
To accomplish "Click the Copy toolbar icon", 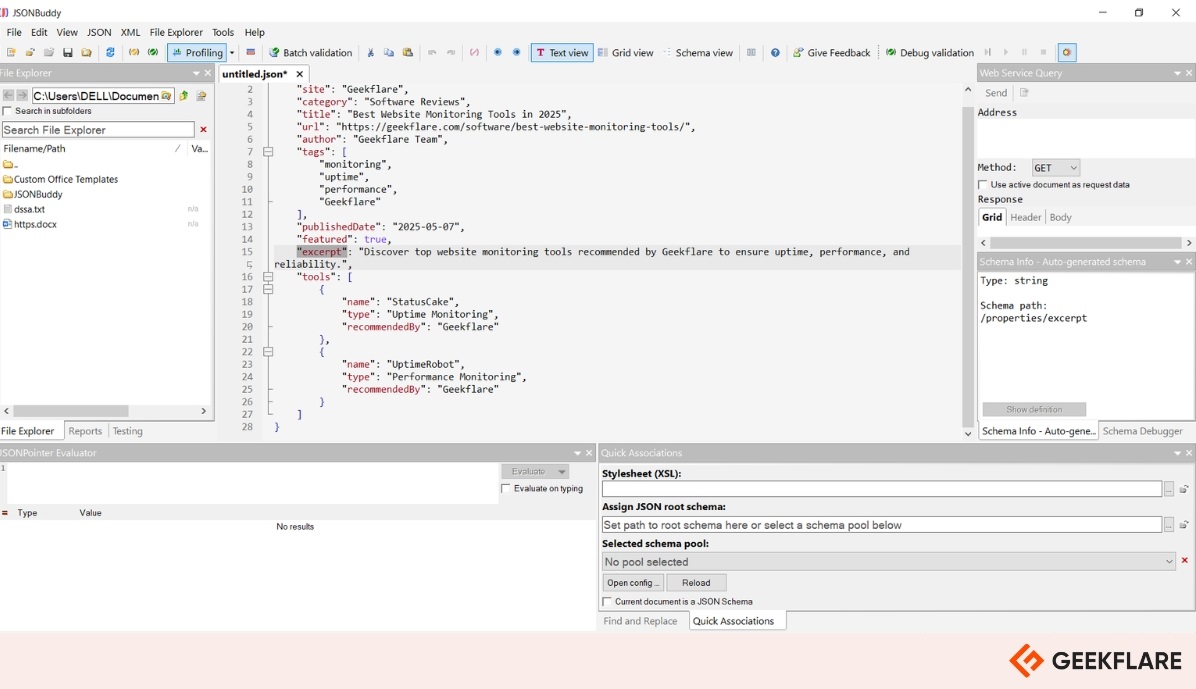I will (x=389, y=53).
